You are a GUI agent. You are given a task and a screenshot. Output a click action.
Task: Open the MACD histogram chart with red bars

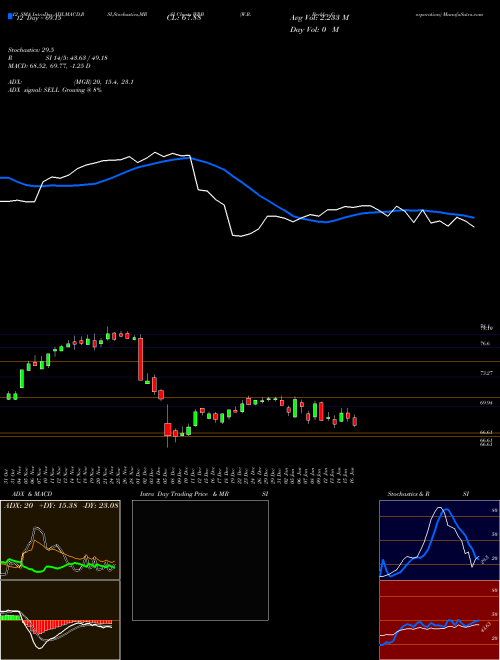60,620
